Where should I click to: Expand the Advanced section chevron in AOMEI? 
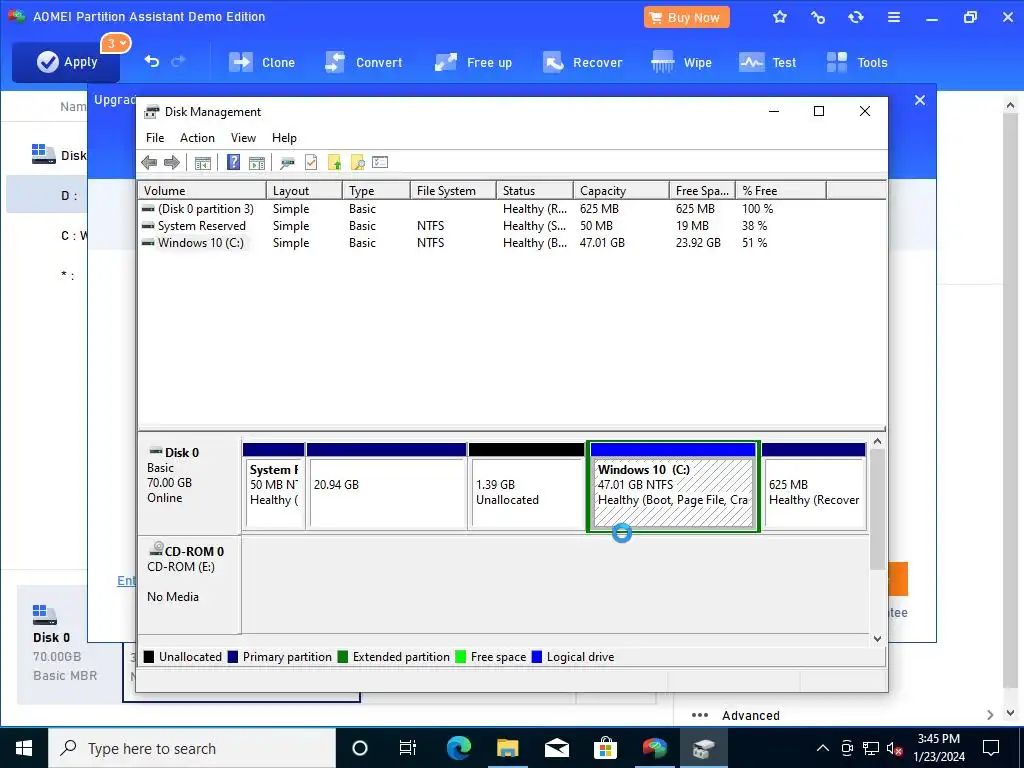pos(991,714)
